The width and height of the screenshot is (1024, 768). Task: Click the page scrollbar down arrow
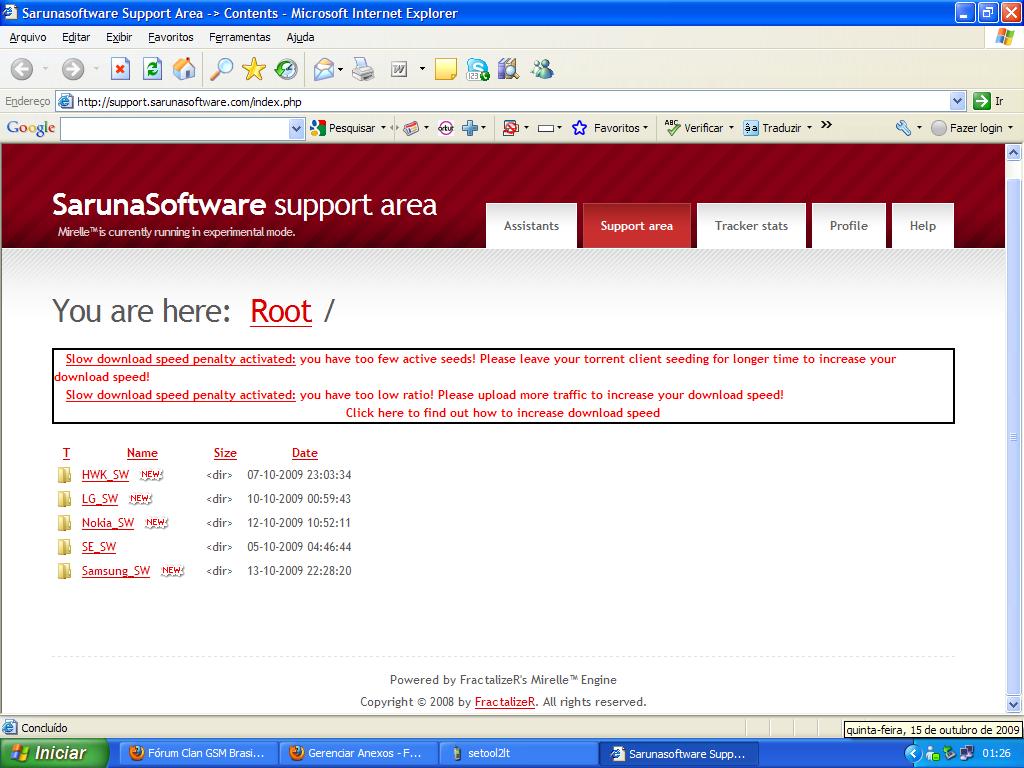click(1014, 704)
